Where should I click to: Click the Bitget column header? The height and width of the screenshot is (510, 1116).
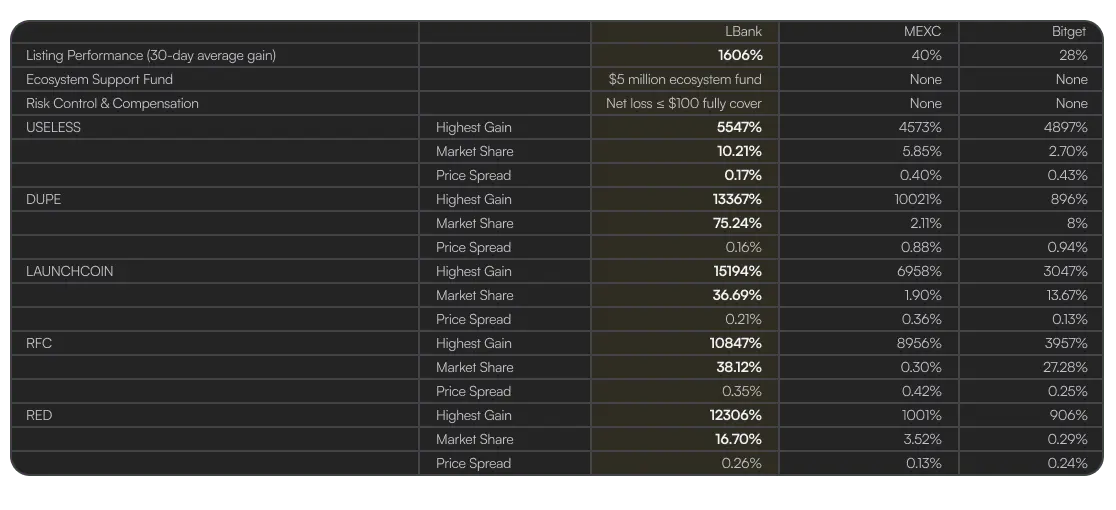click(x=1069, y=31)
